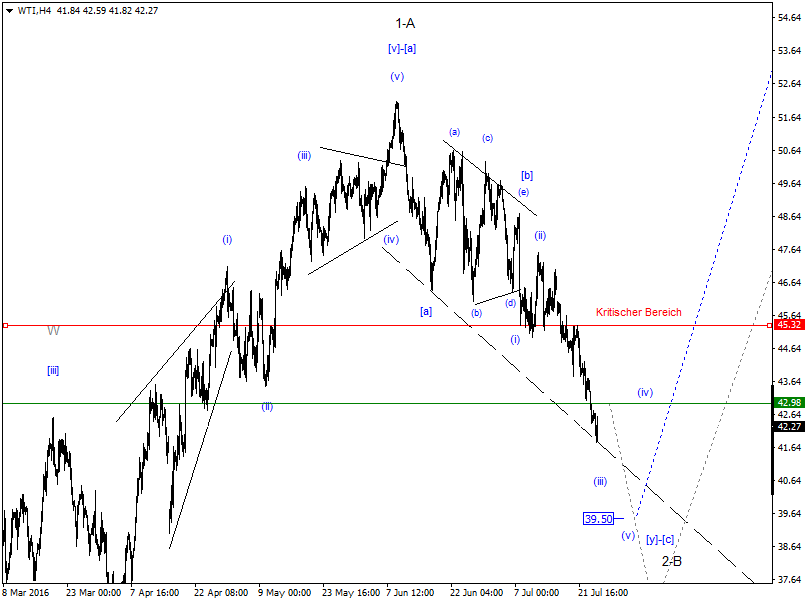Click the 21 Jul 16:00 time axis label
This screenshot has width=812, height=604.
(x=602, y=590)
